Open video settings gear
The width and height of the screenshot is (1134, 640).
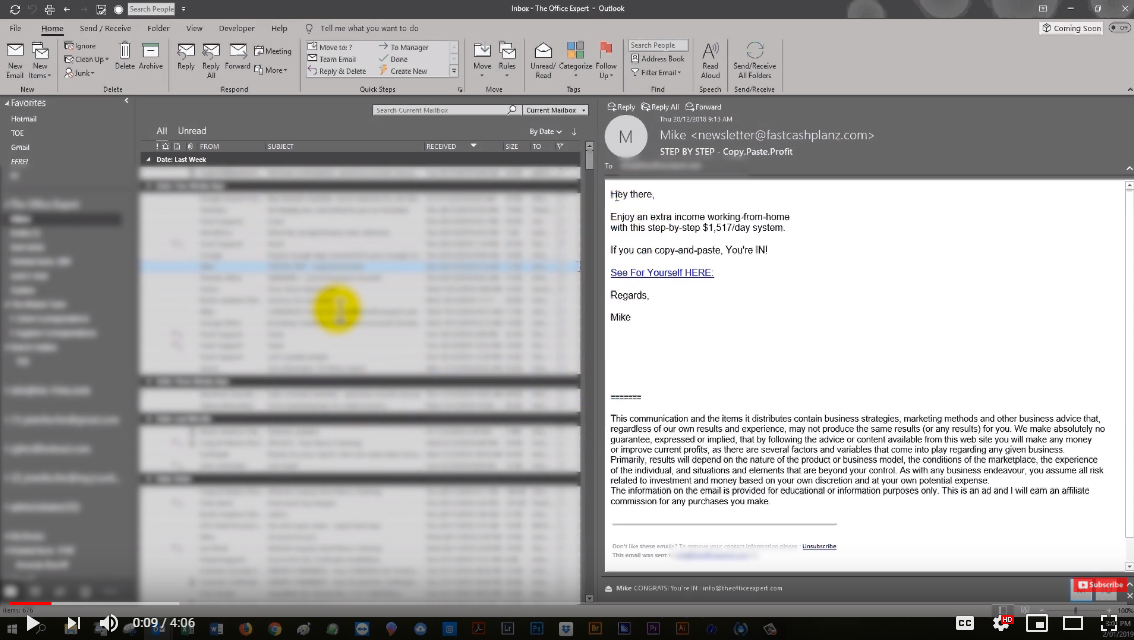pyautogui.click(x=1001, y=623)
